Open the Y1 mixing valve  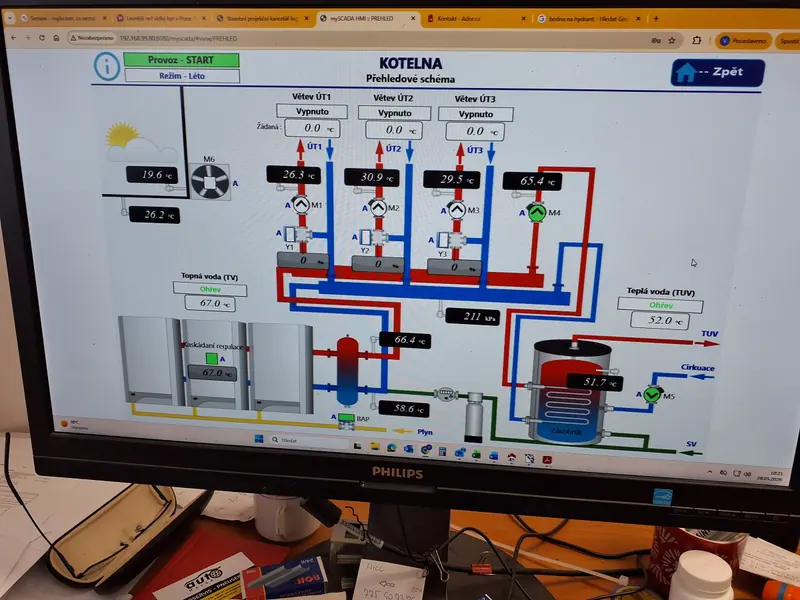296,235
